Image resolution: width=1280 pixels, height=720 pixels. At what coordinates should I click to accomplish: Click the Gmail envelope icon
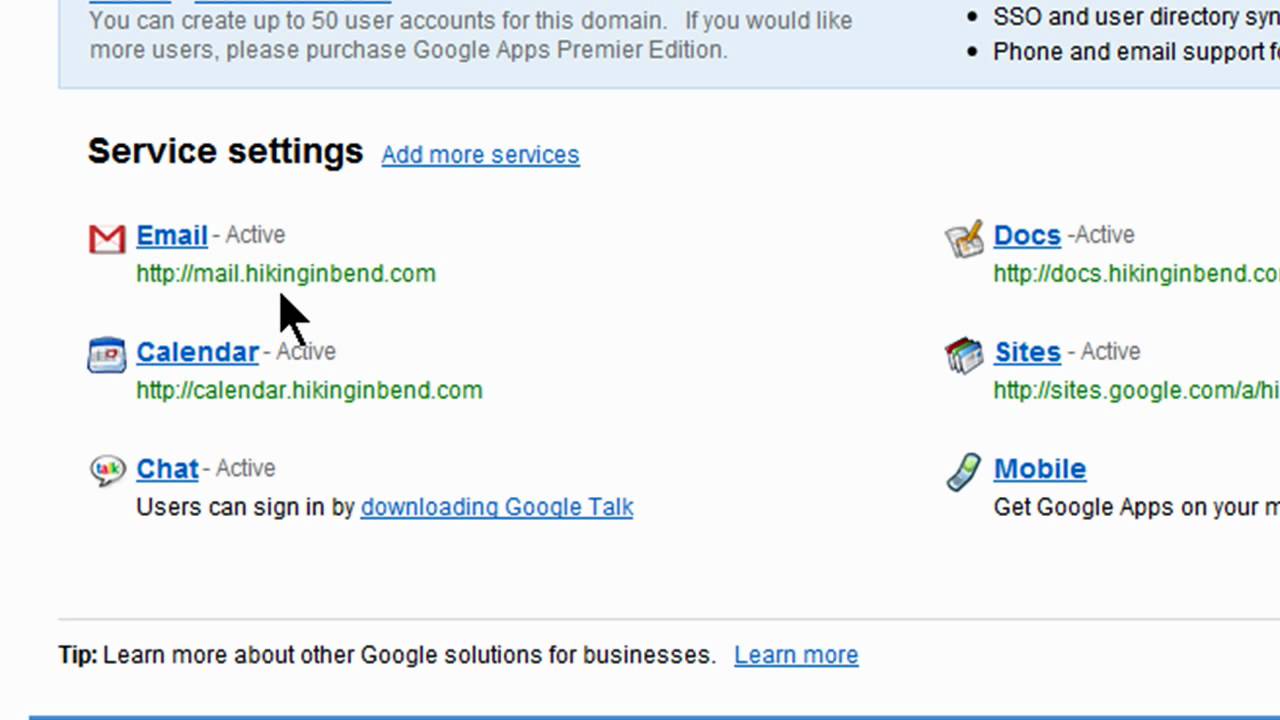click(x=107, y=239)
